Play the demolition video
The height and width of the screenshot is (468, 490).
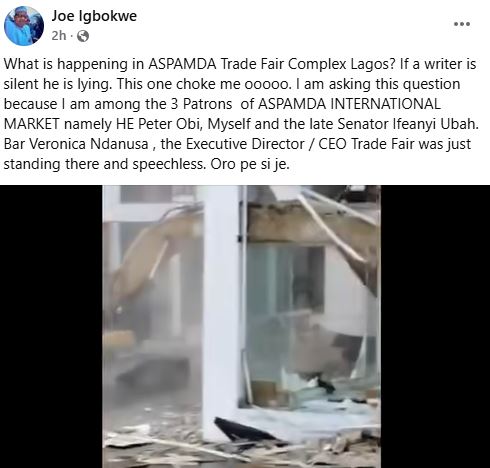click(x=241, y=326)
